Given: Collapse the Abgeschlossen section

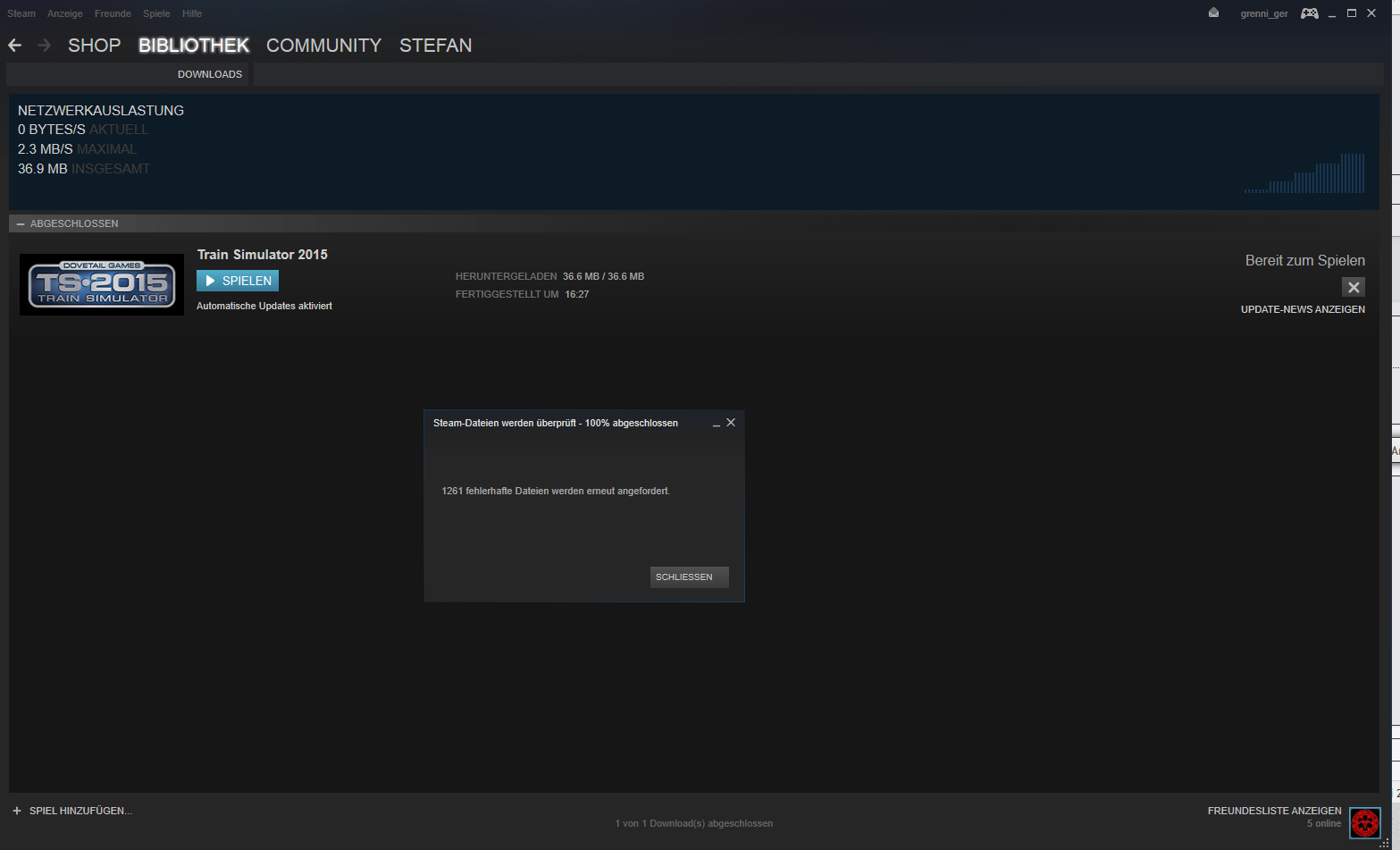Looking at the screenshot, I should click(x=21, y=223).
